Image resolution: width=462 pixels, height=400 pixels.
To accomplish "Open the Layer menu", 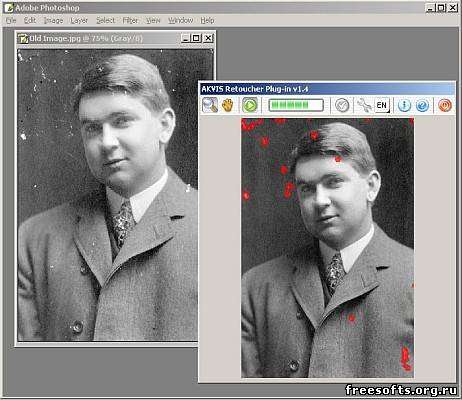I will (79, 20).
